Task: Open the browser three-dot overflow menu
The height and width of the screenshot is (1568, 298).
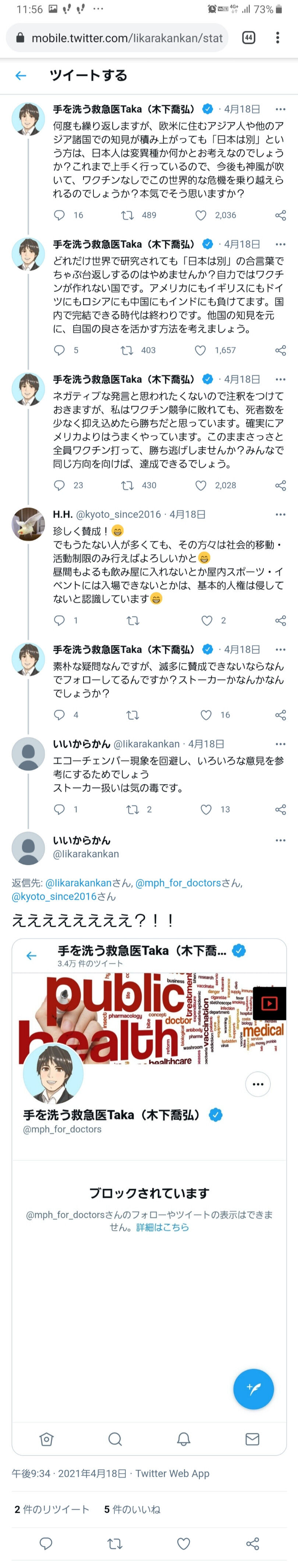Action: tap(277, 38)
